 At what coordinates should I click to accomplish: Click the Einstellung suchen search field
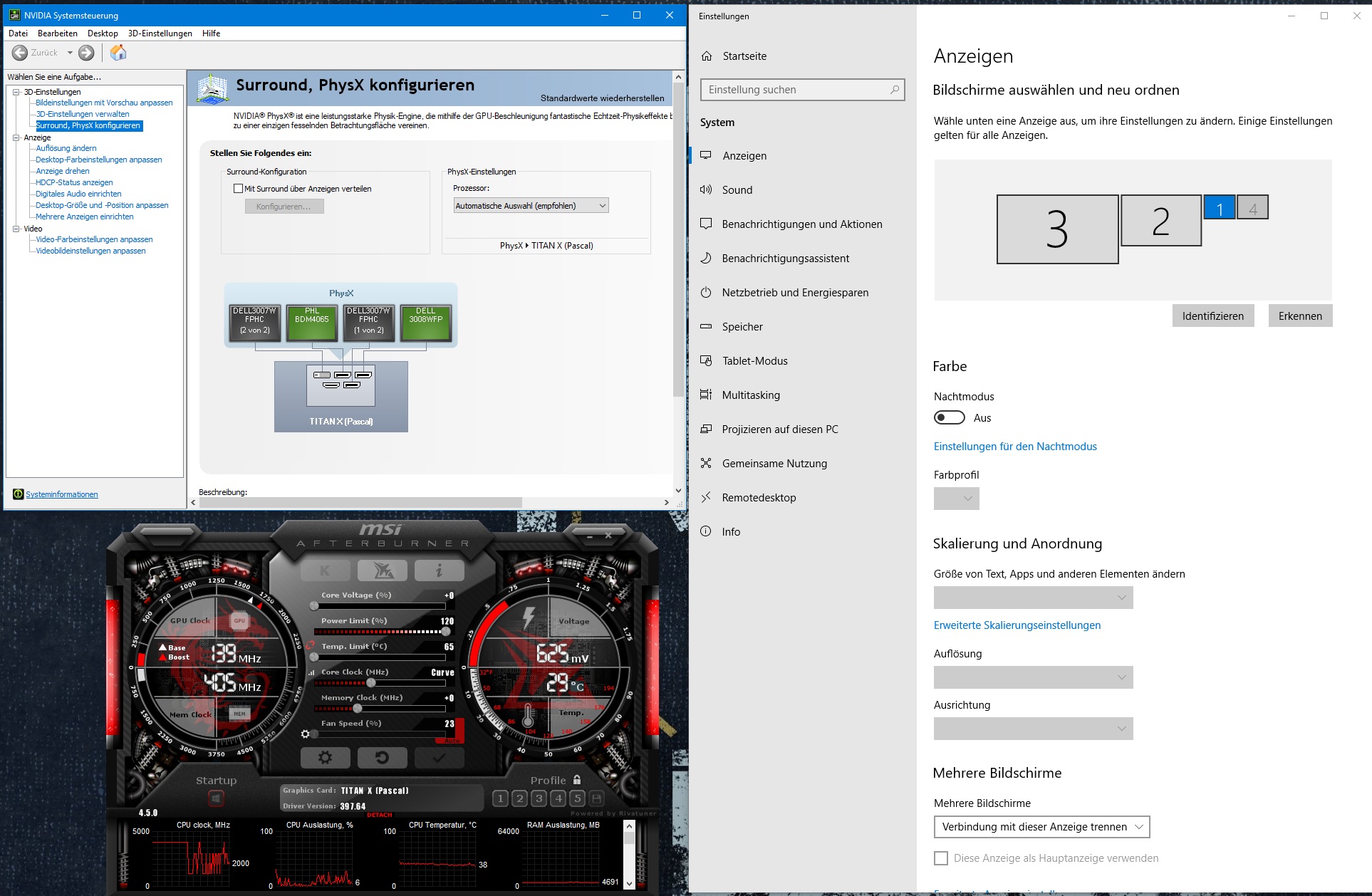pyautogui.click(x=803, y=90)
